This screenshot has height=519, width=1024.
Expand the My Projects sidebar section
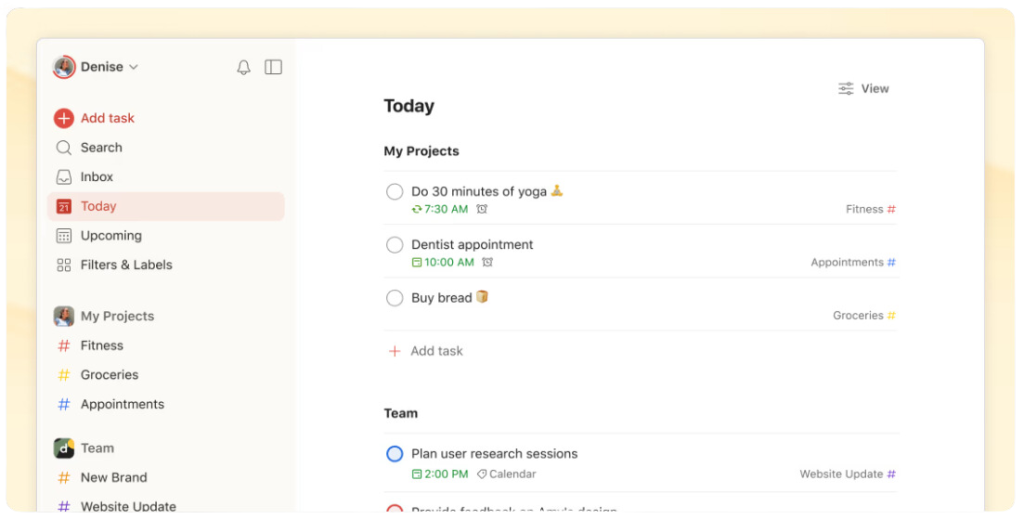click(x=117, y=316)
